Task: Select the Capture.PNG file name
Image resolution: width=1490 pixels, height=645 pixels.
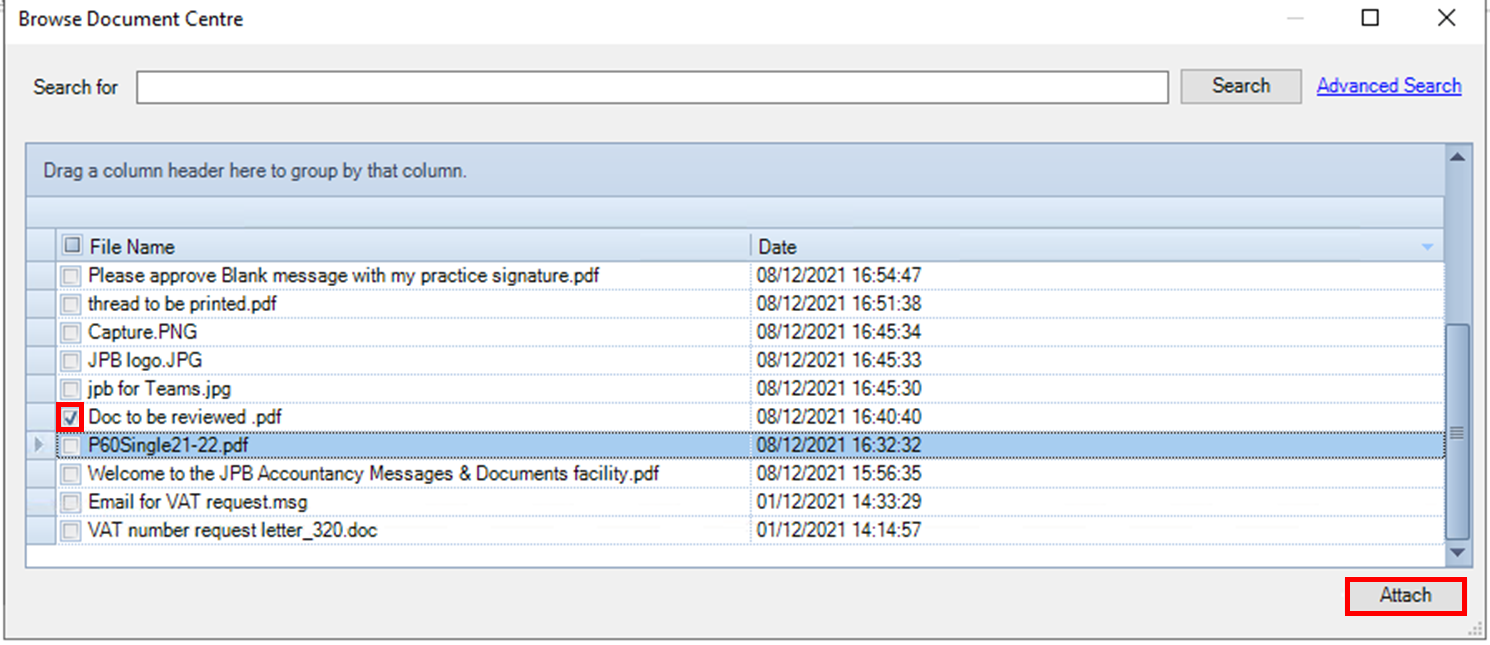Action: 144,332
